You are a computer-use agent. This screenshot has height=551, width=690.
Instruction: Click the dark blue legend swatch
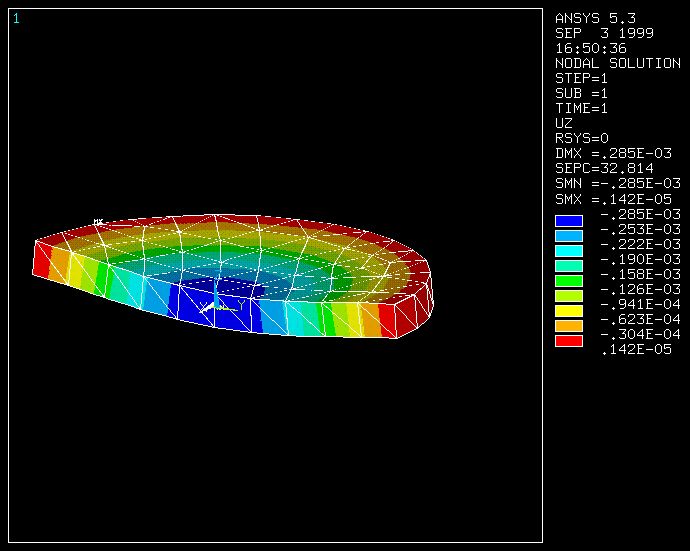click(x=569, y=221)
